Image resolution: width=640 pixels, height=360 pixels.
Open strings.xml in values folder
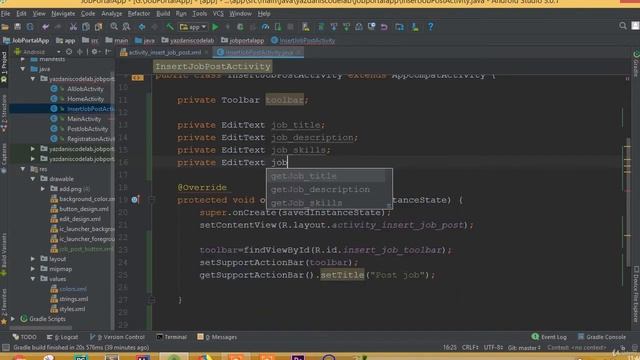73,299
